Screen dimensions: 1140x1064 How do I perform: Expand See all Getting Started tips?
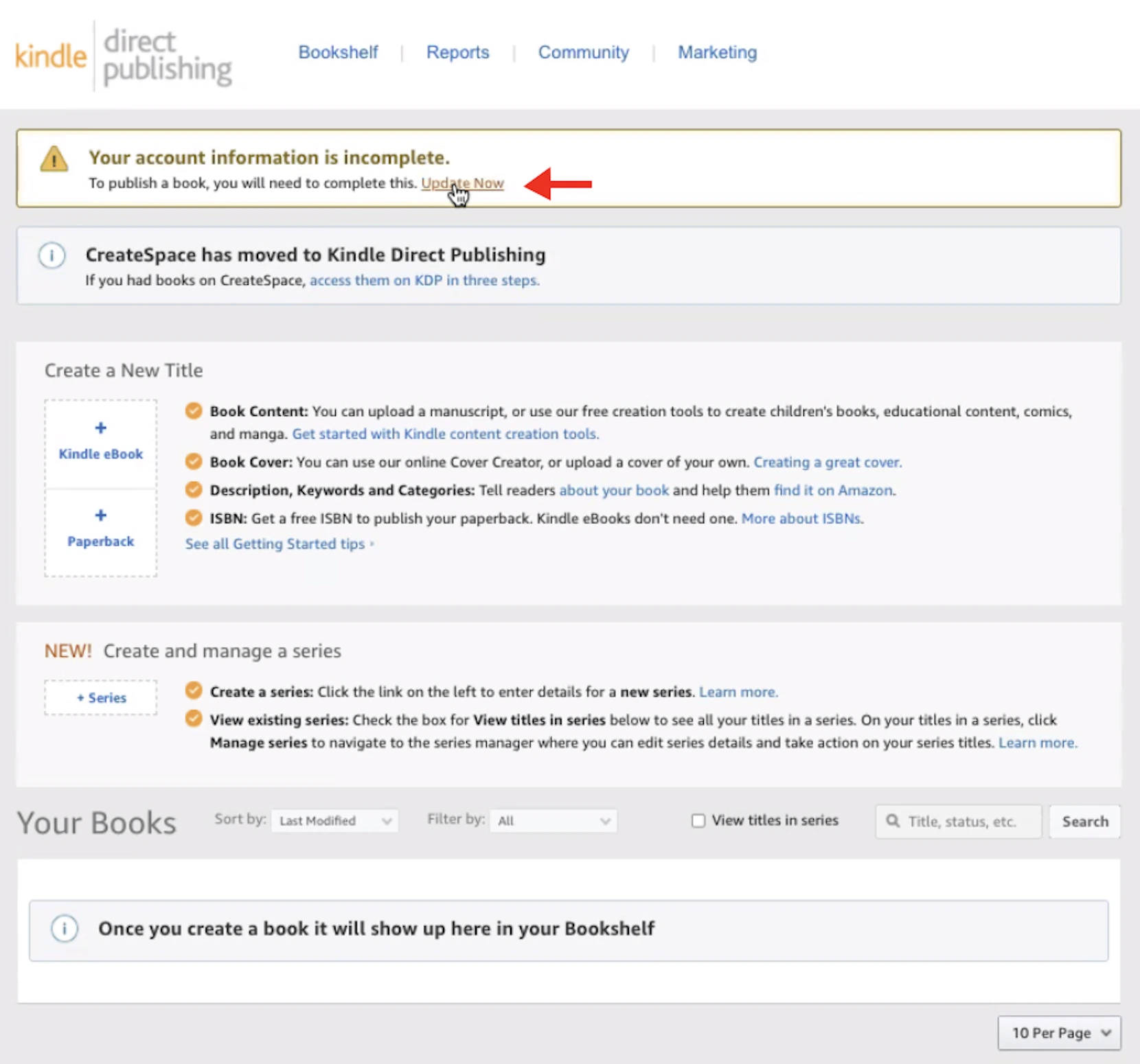pos(275,544)
